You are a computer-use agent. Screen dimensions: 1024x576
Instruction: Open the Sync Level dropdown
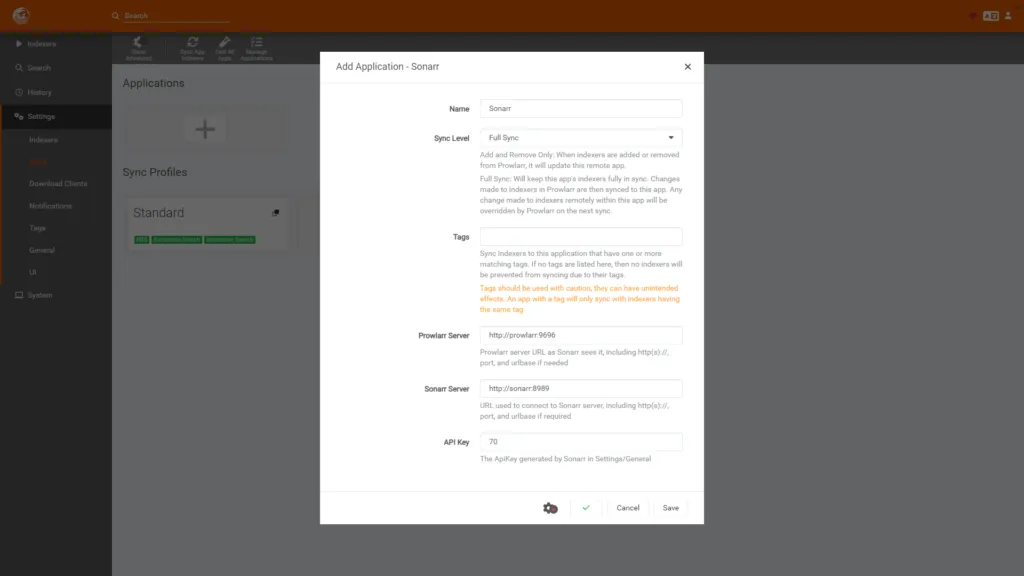point(581,138)
